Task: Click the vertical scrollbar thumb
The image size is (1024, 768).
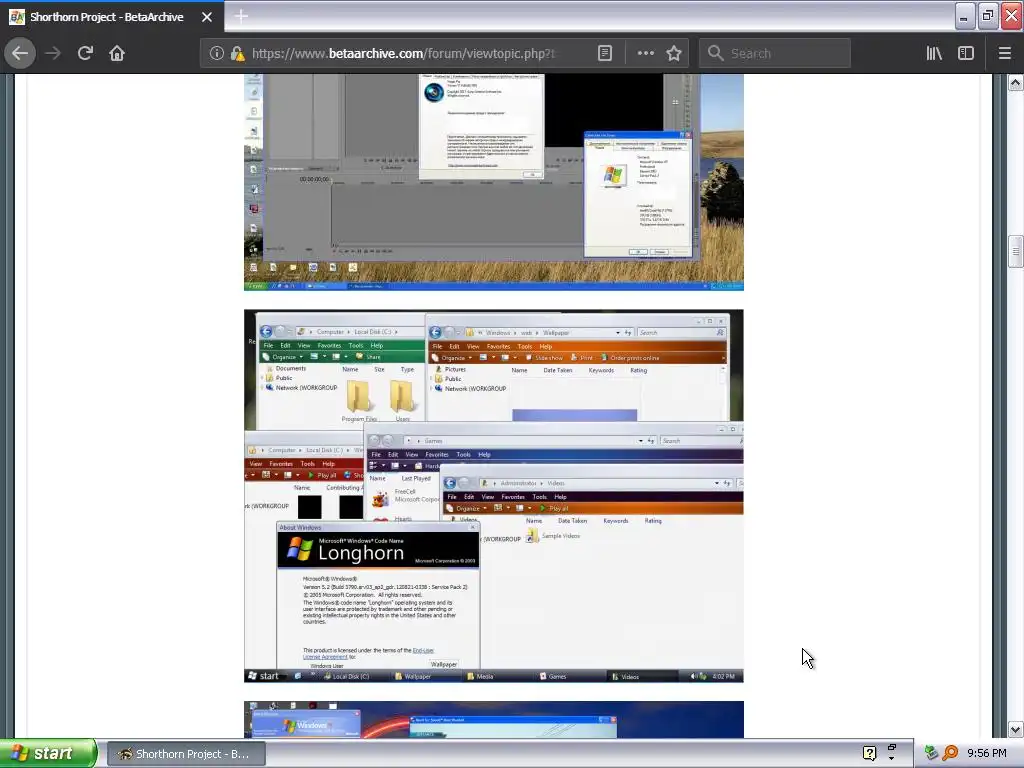Action: pos(1015,251)
